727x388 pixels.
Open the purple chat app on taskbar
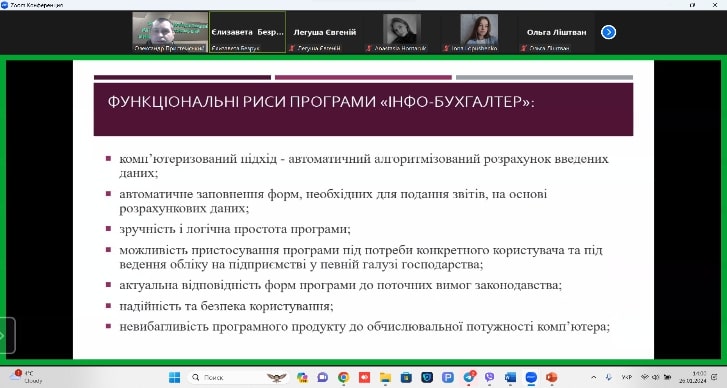point(323,377)
